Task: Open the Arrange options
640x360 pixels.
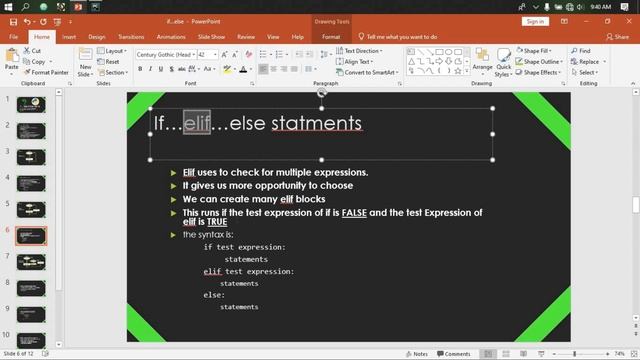Action: (x=482, y=62)
